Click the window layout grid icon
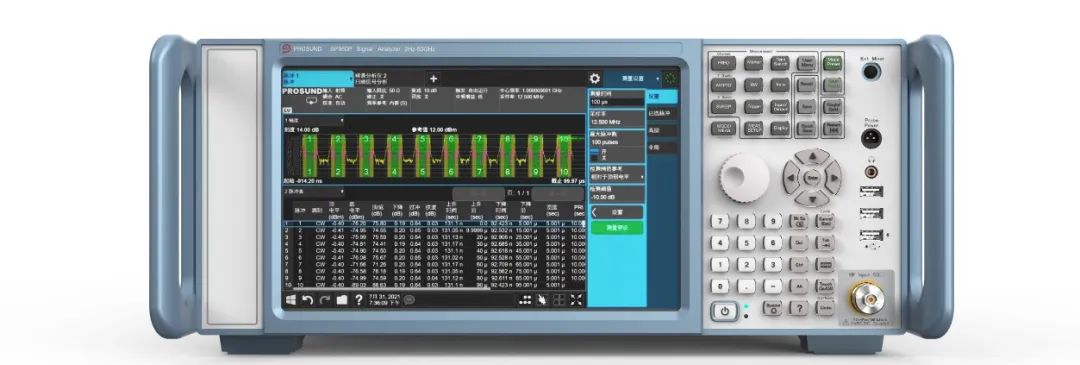Image resolution: width=1080 pixels, height=365 pixels. point(559,300)
